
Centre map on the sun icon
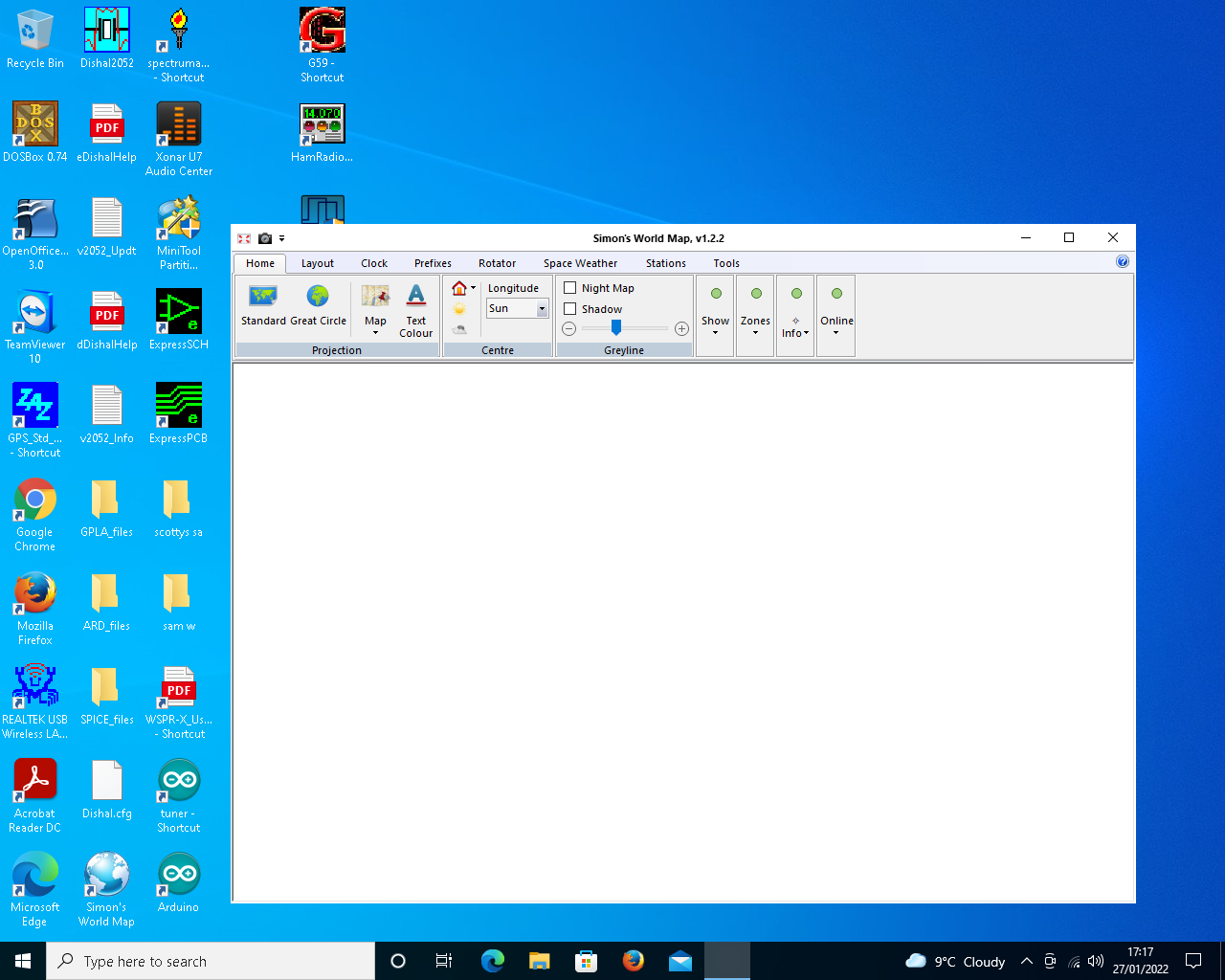tap(459, 309)
